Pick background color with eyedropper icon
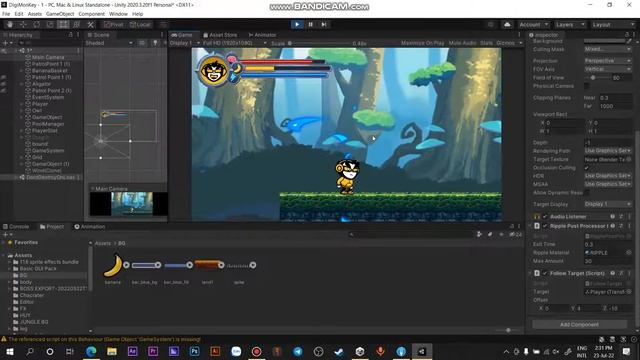The image size is (640, 360). (629, 41)
